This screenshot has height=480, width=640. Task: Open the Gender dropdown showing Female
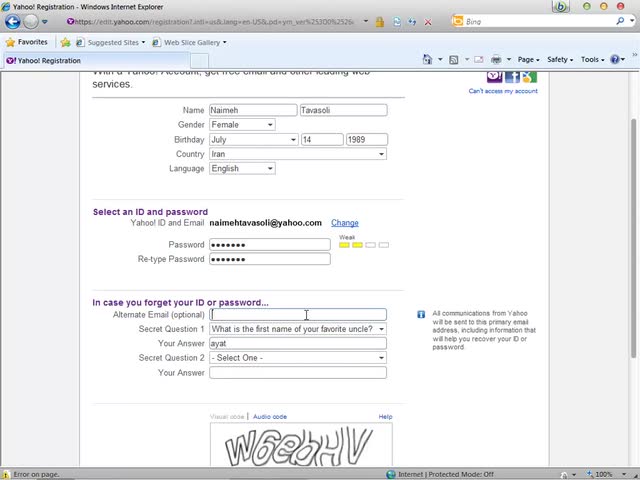[242, 124]
